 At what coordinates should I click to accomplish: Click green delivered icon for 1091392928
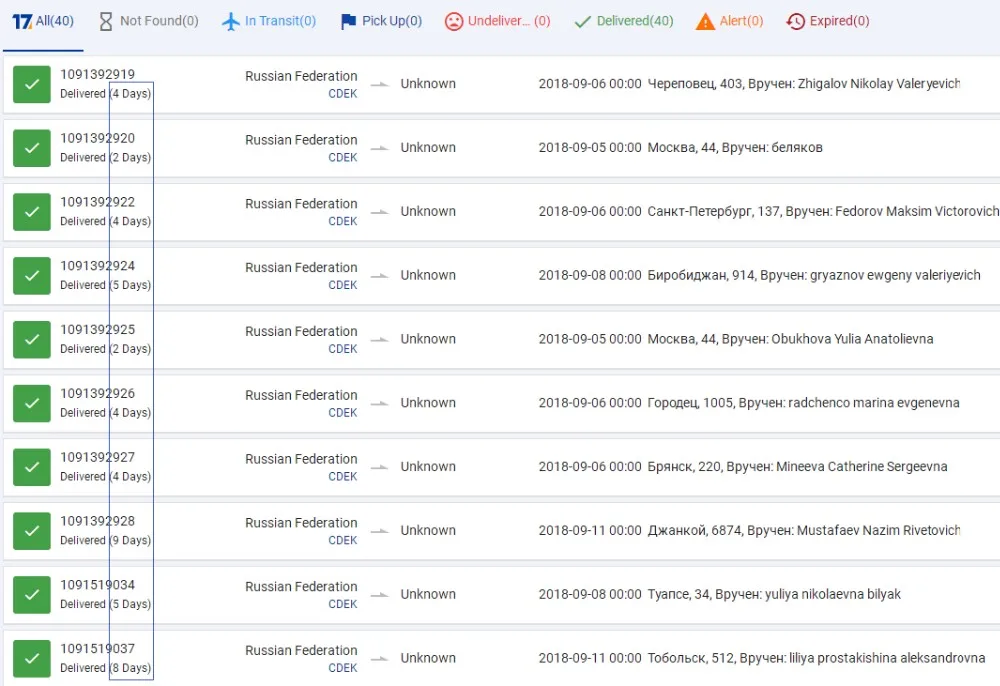point(32,530)
